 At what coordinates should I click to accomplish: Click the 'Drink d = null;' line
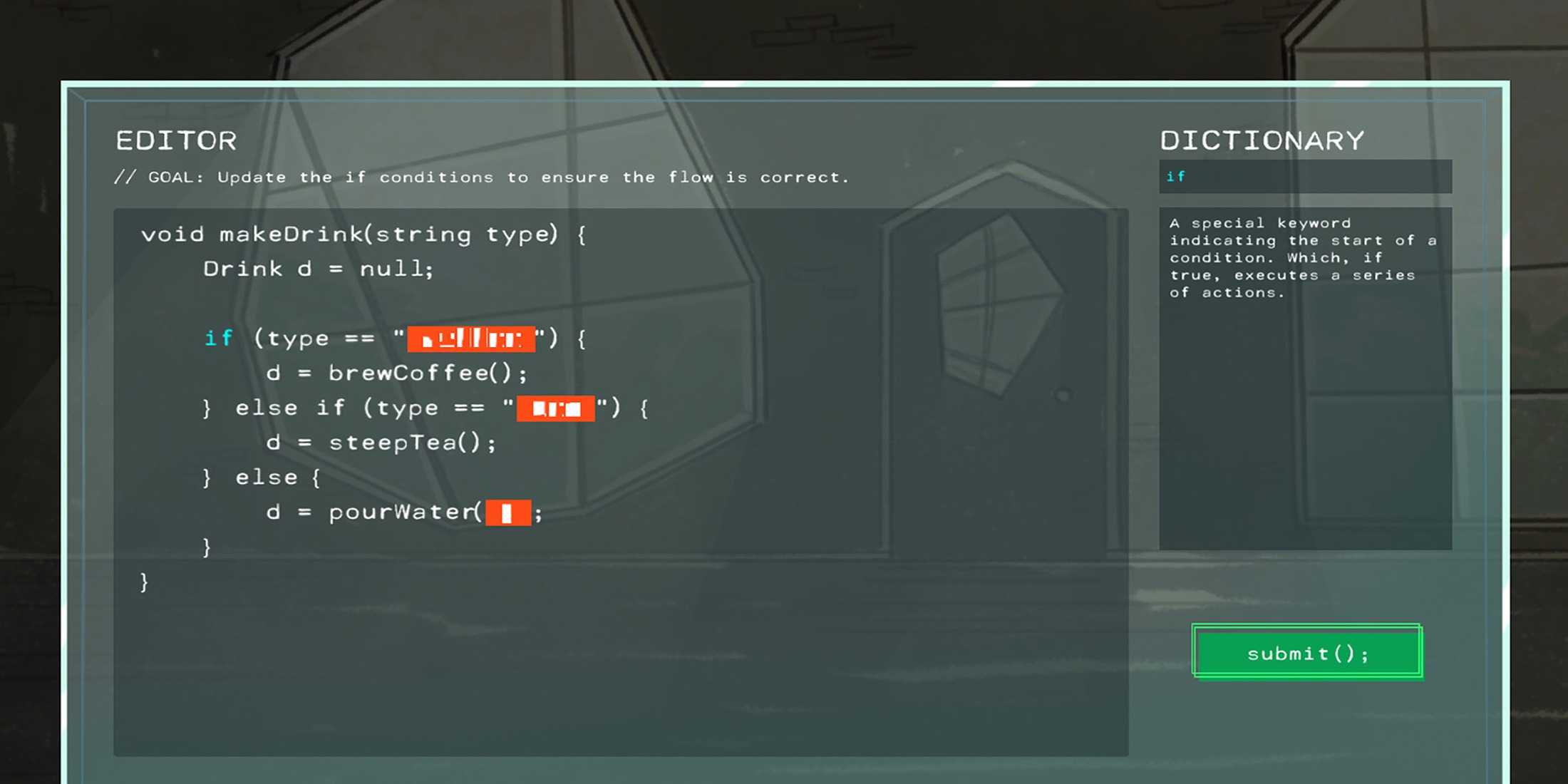pyautogui.click(x=319, y=269)
